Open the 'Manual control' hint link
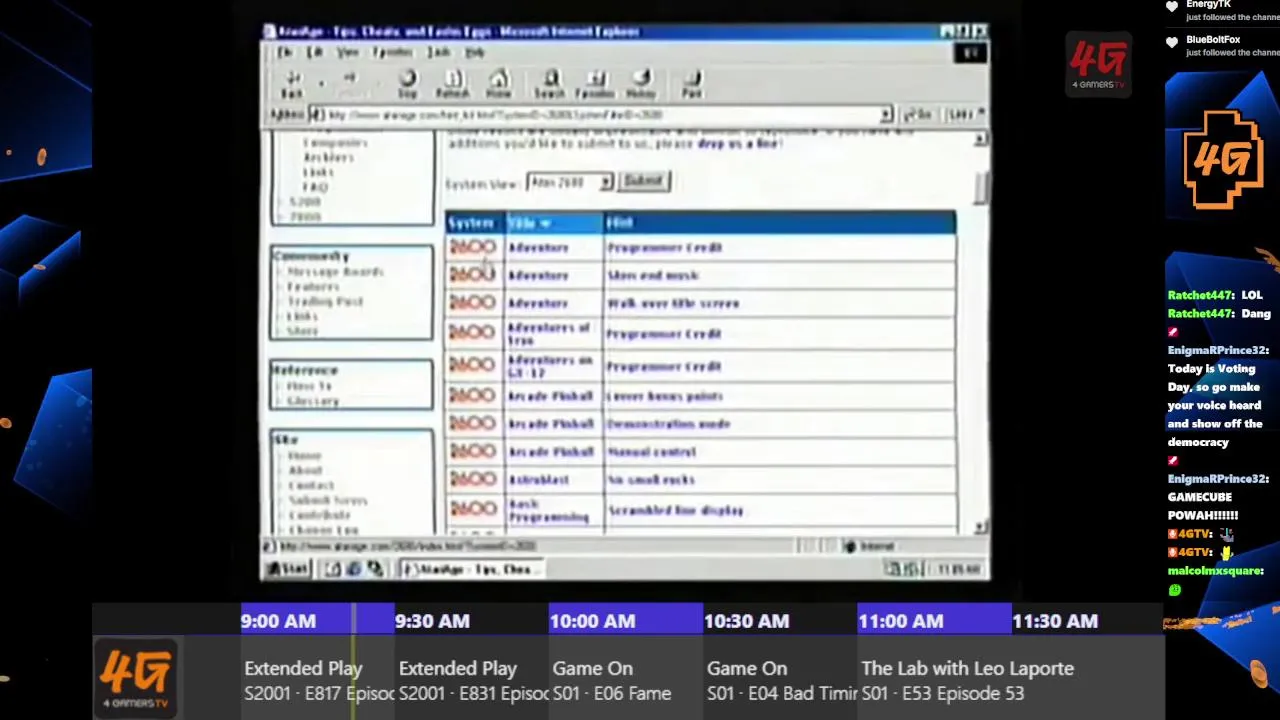 coord(651,452)
